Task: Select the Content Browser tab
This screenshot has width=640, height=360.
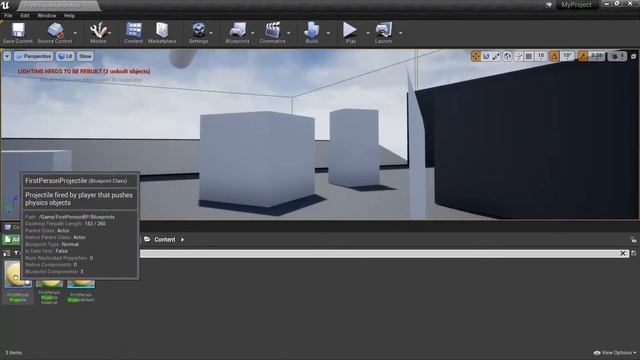Action: tap(12, 227)
